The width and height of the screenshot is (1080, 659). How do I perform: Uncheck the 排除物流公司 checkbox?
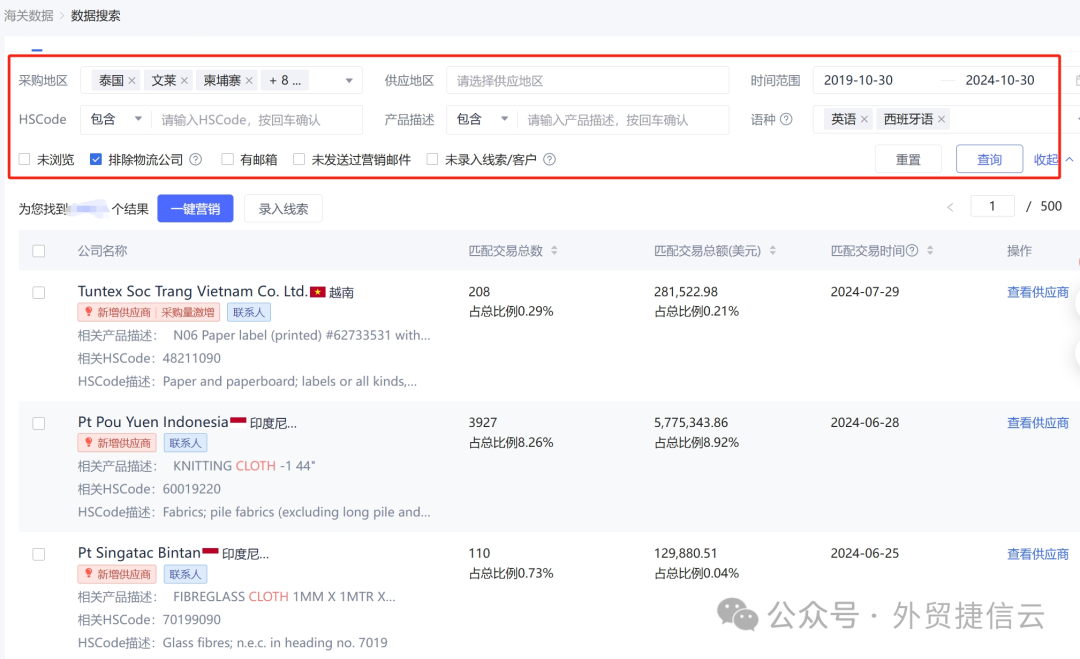[95, 158]
